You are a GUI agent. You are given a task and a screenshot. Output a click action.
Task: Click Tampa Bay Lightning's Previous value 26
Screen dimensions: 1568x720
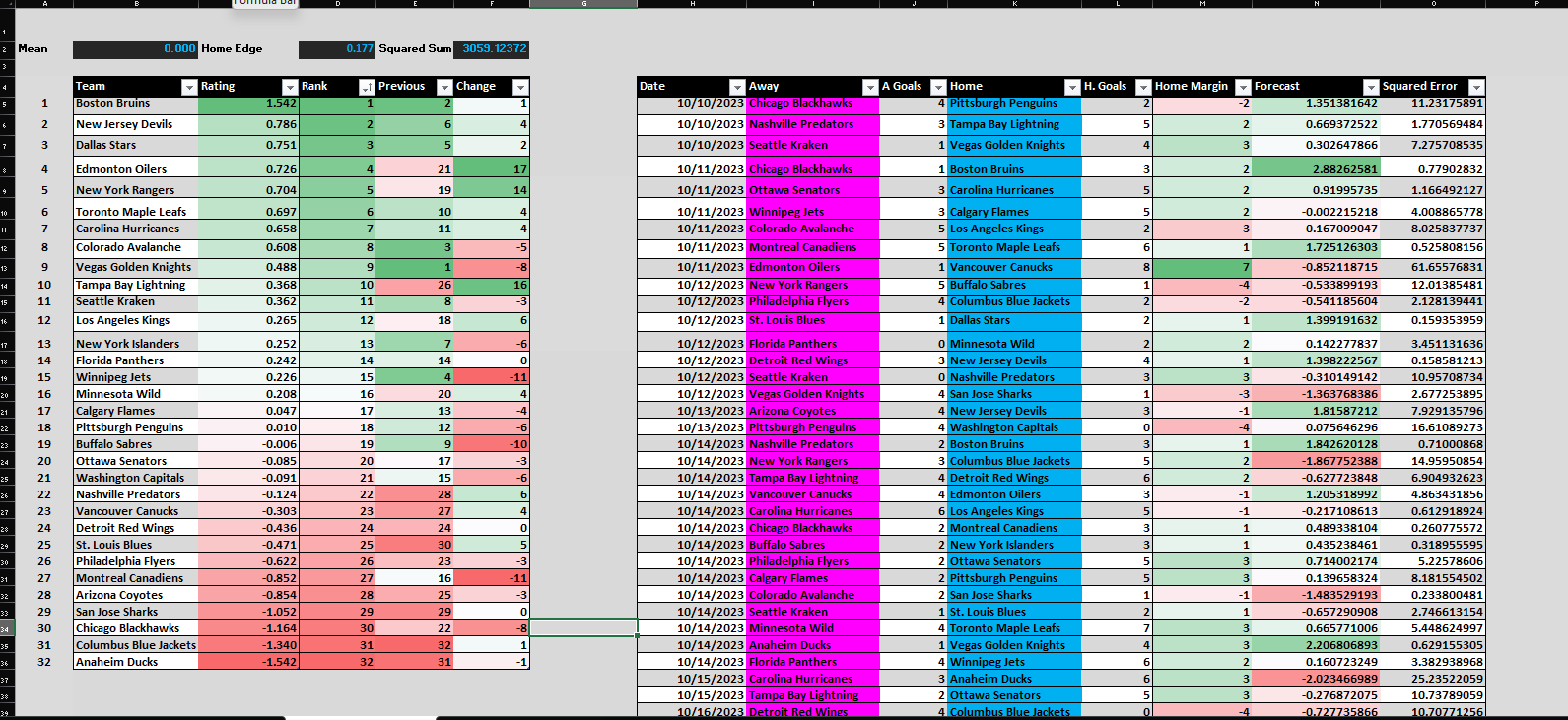tap(415, 285)
